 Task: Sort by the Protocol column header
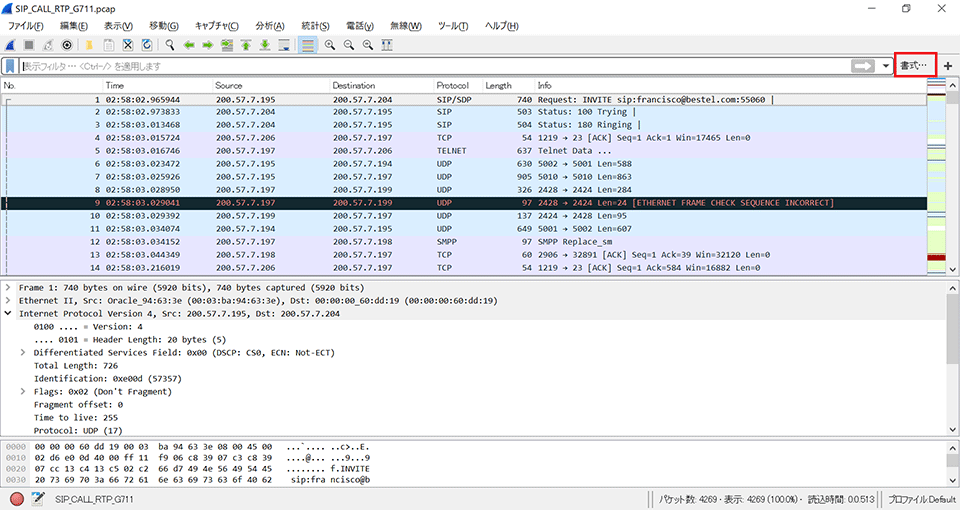coord(457,86)
